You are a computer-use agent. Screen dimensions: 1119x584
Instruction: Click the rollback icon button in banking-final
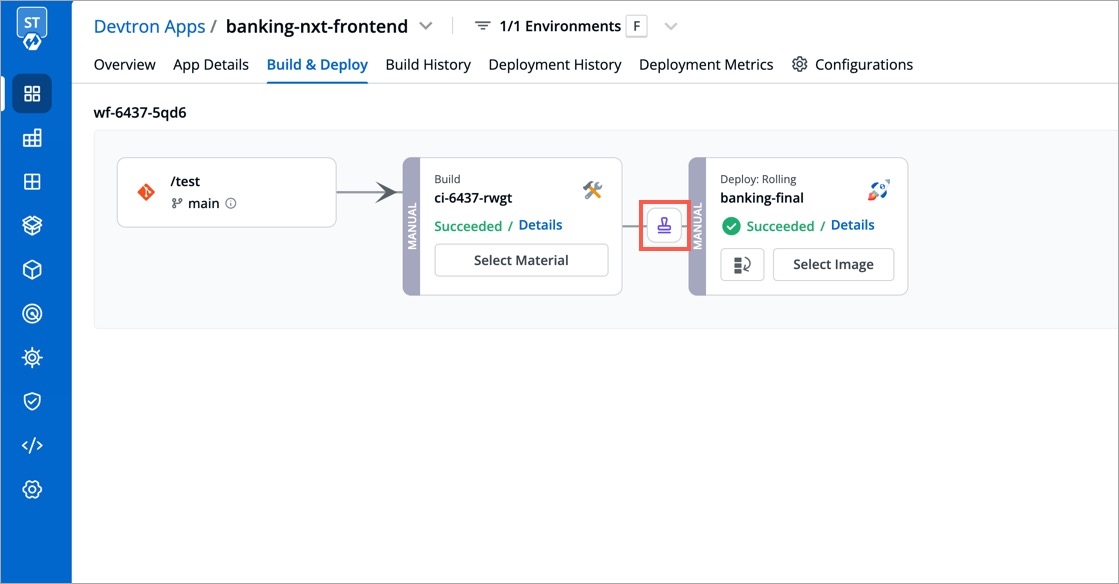pos(742,265)
